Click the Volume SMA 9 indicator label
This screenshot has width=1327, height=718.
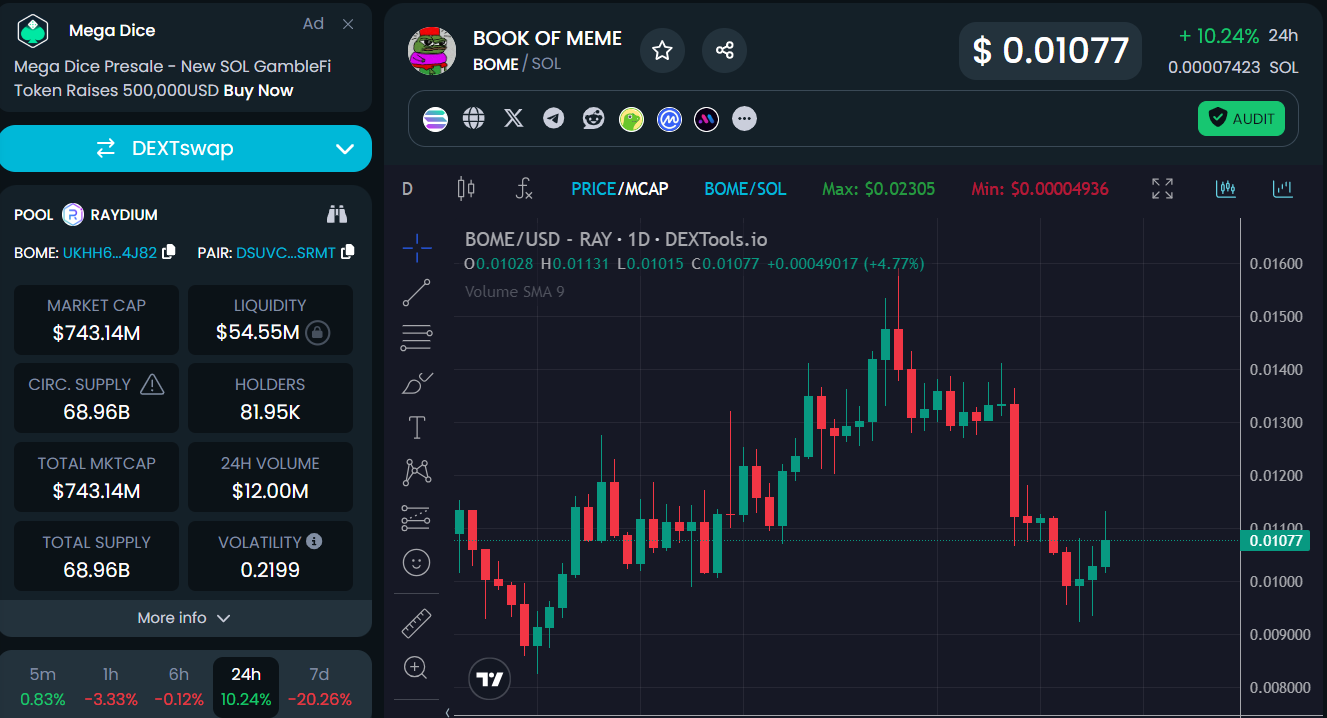[514, 292]
